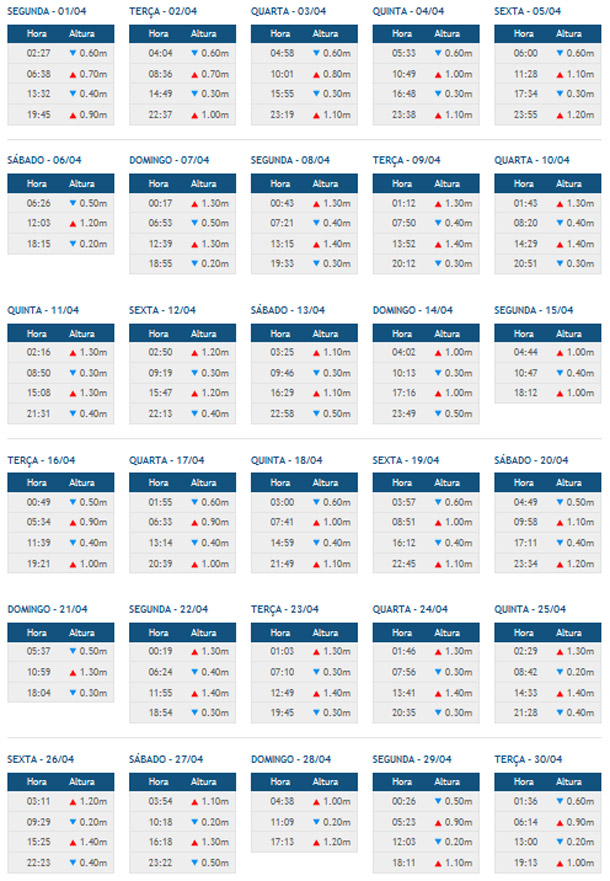Select the blue arrow at 16:12 on Sexta 19/04
The image size is (610, 881).
(437, 543)
